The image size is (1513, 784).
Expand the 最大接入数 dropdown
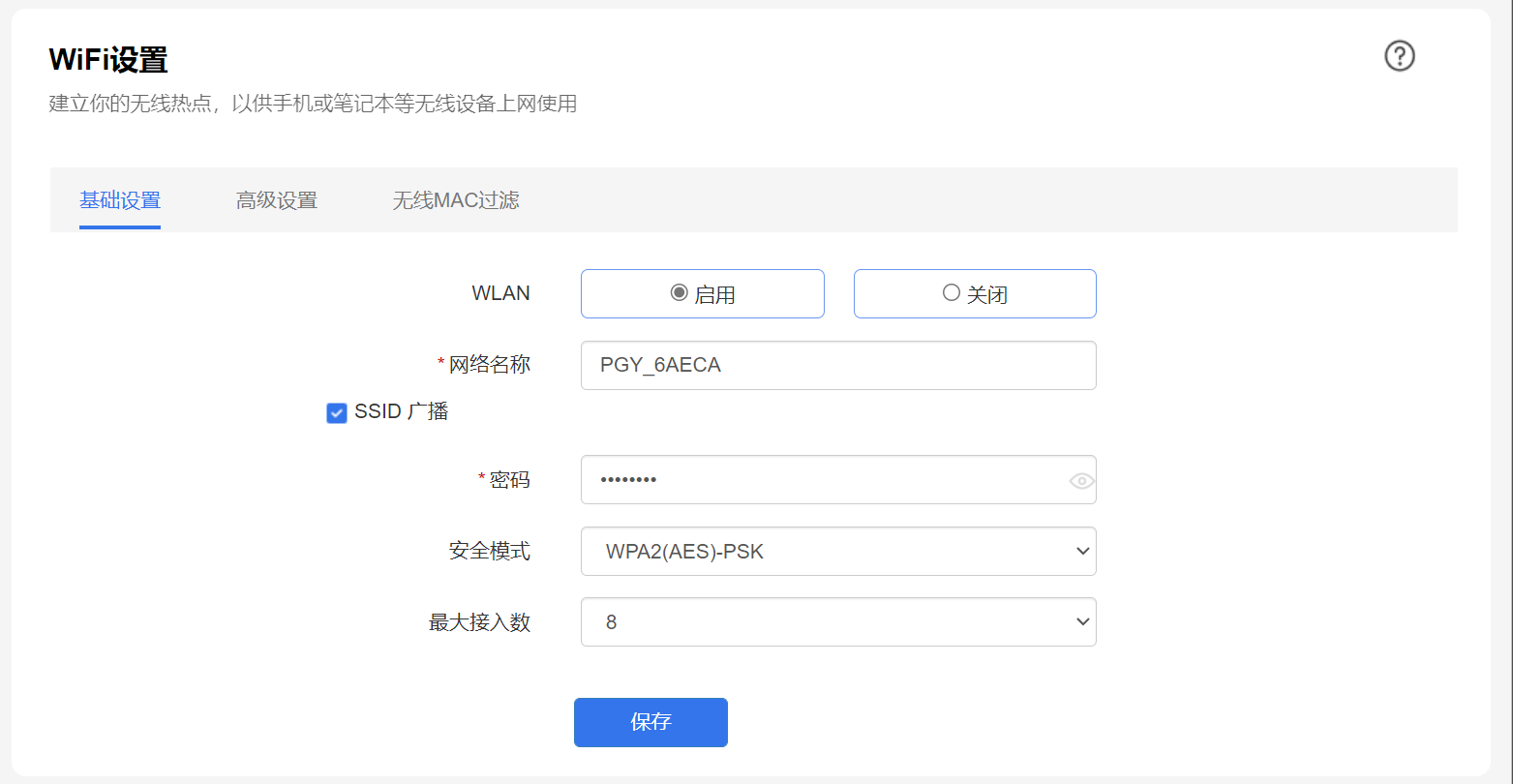[838, 621]
